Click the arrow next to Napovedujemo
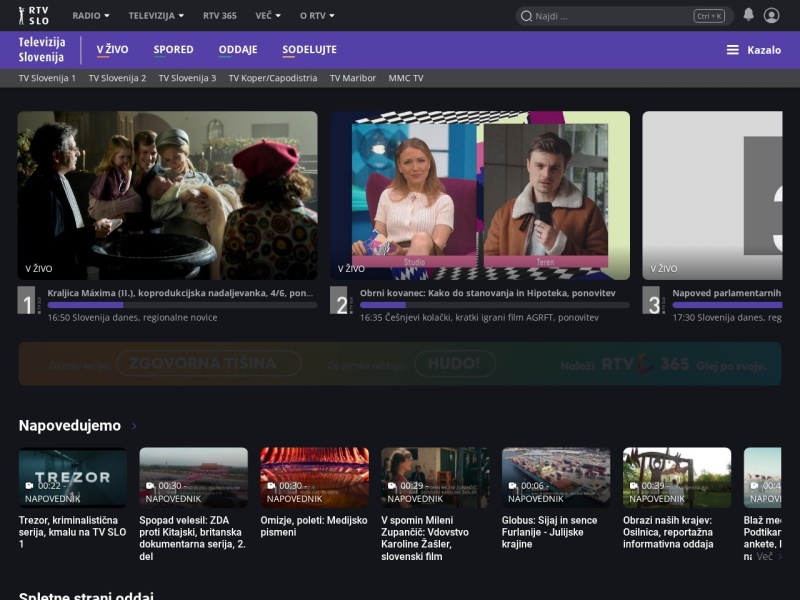 click(134, 426)
